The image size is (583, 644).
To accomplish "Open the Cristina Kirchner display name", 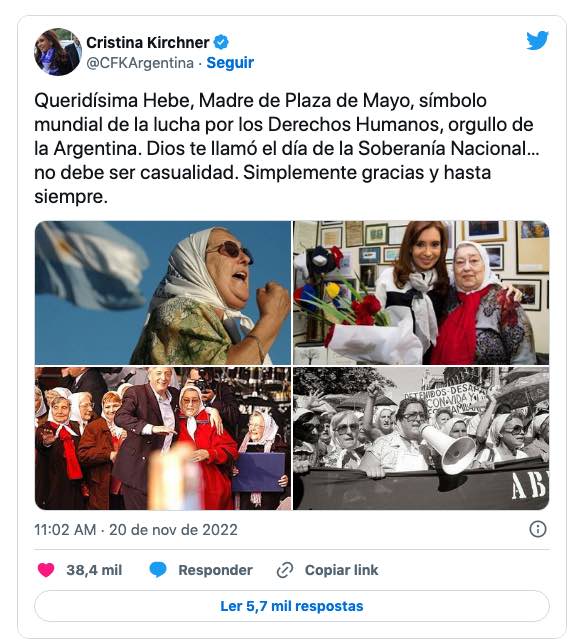I will pos(147,42).
